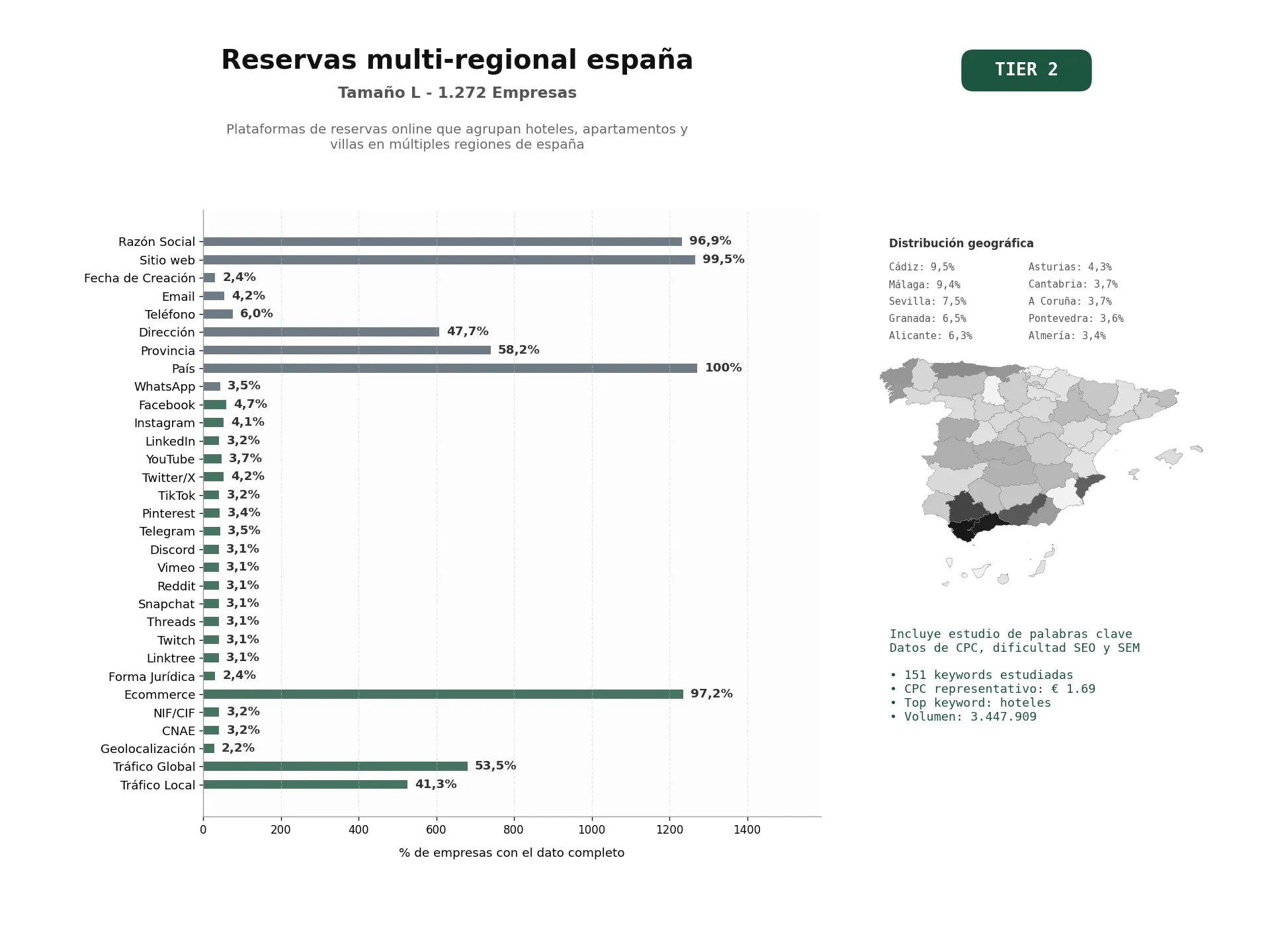This screenshot has height=952, width=1270.
Task: Click the 'Fecha de Creación' label
Action: 140,278
